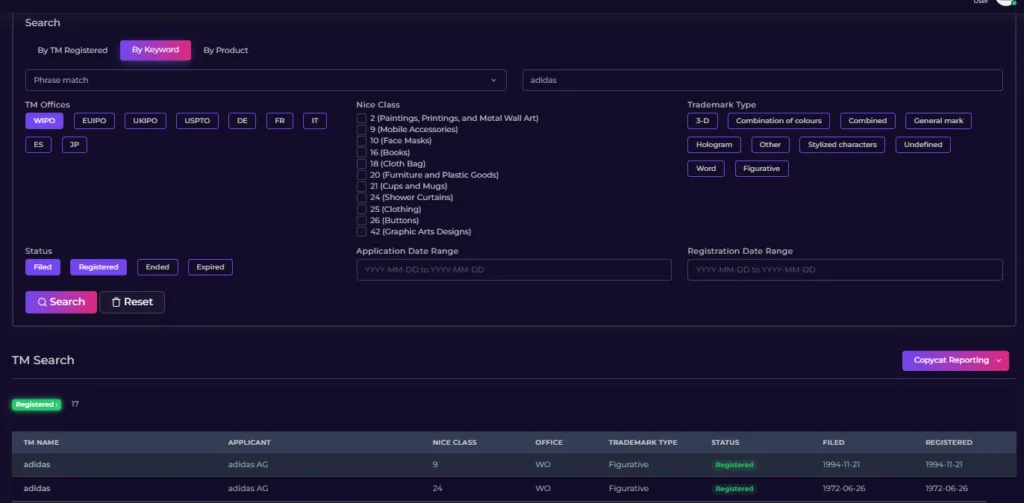Toggle the Expired status filter
This screenshot has width=1024, height=503.
coord(210,267)
